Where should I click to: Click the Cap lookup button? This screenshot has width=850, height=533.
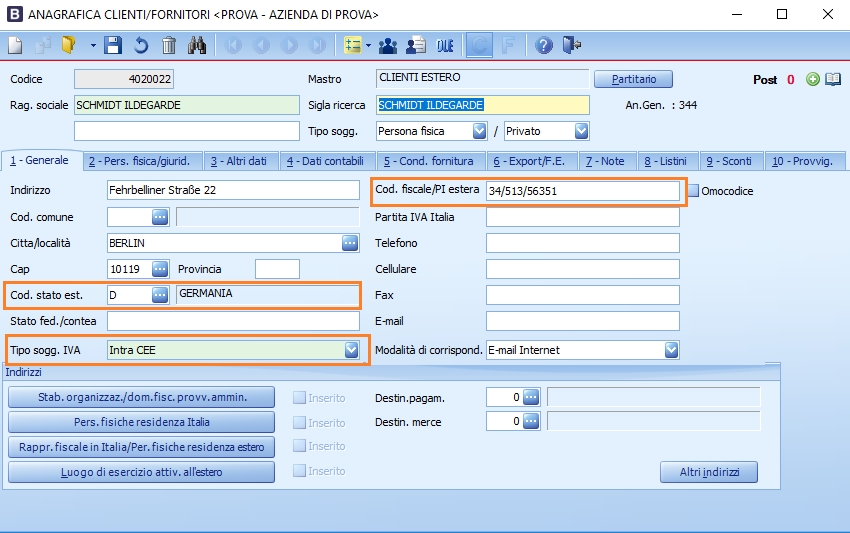[160, 269]
